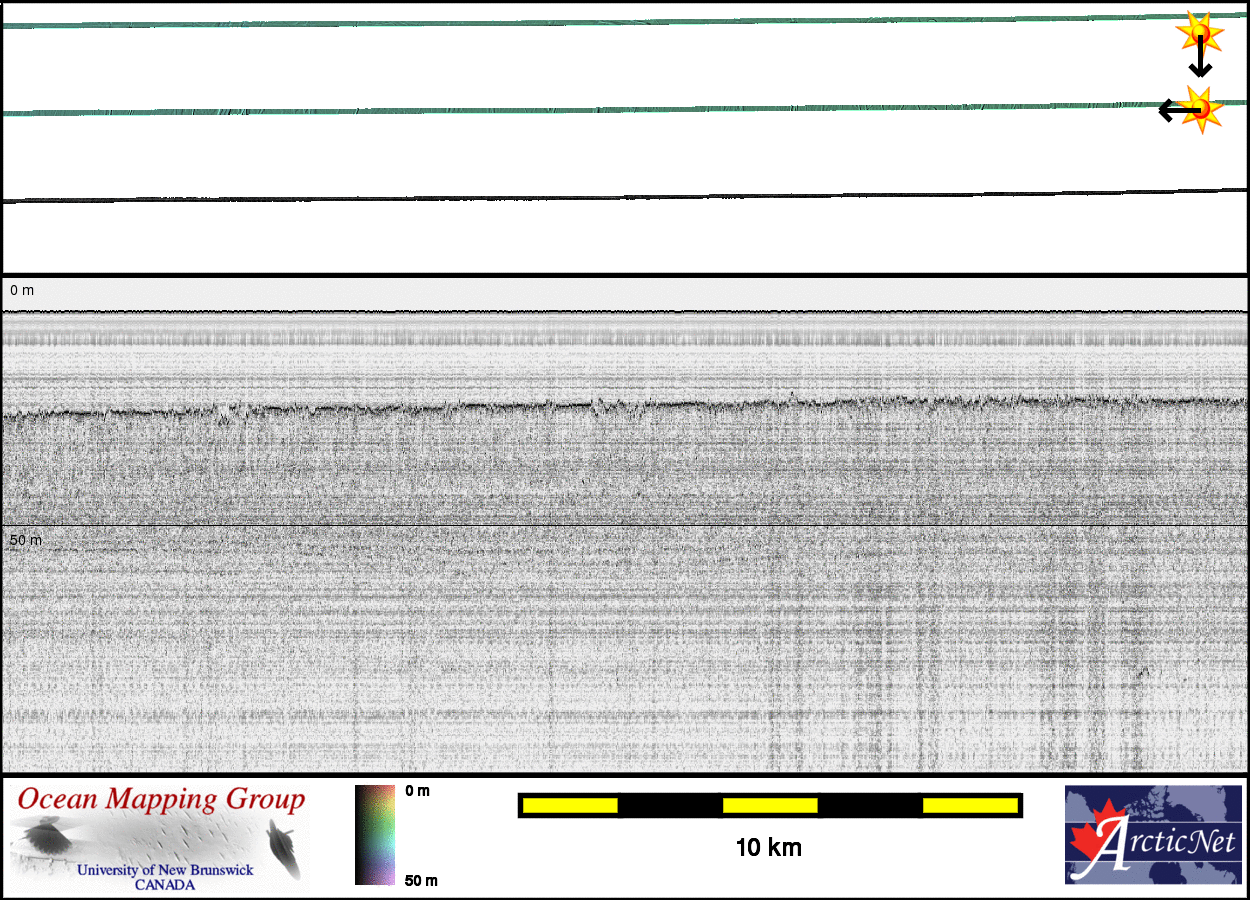The height and width of the screenshot is (900, 1250).
Task: Click the 0 m label beside the color legend
Action: pos(417,791)
